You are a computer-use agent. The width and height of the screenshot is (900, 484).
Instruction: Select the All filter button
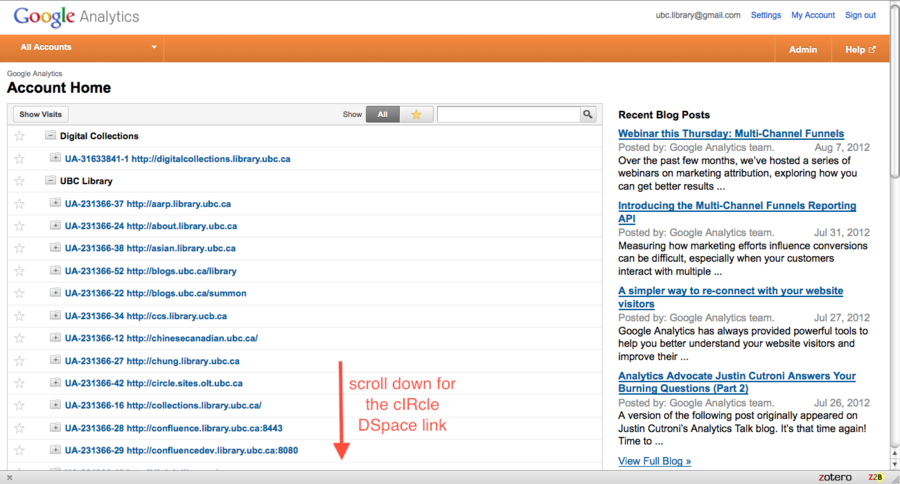point(382,115)
